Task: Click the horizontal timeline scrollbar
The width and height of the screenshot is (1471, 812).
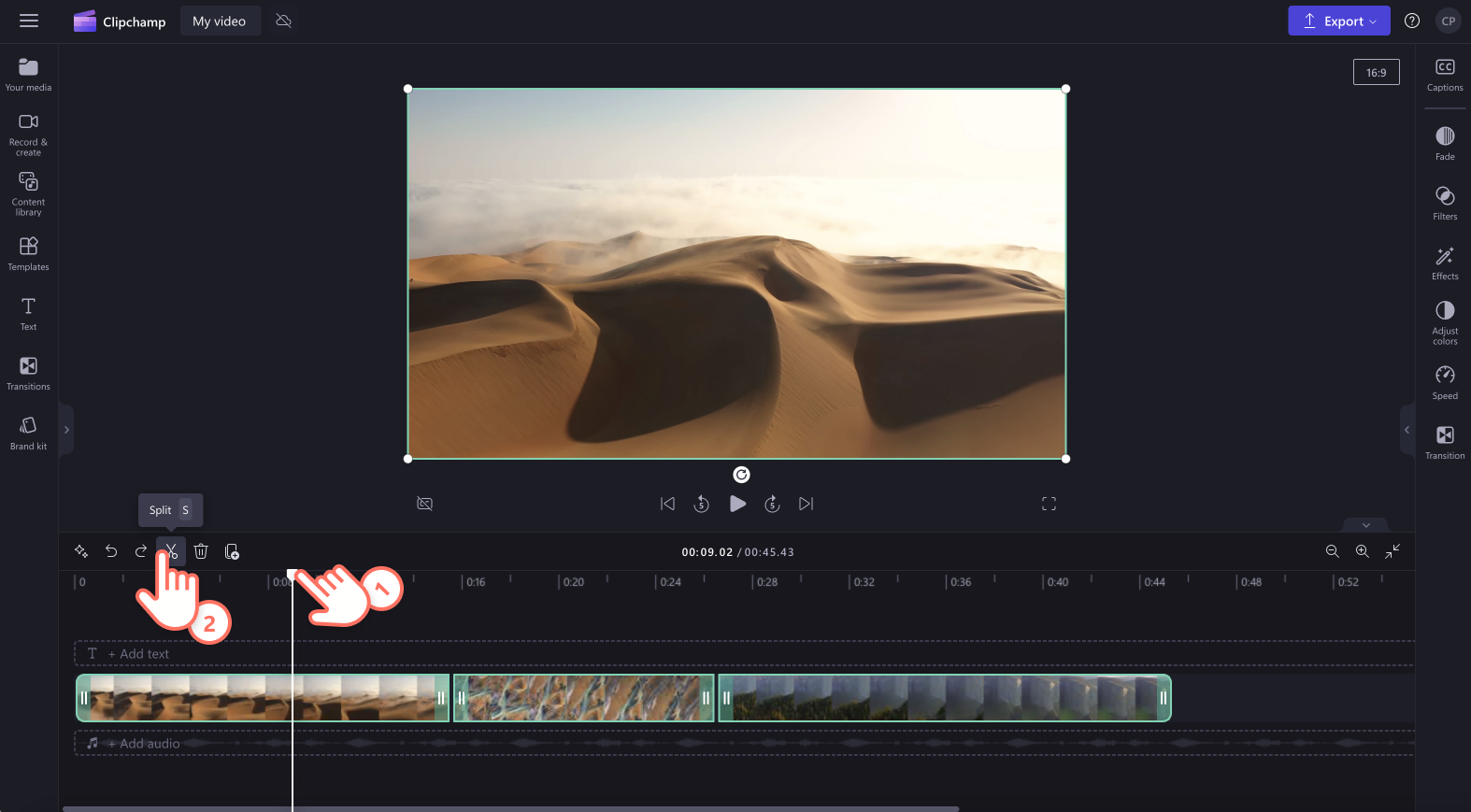Action: click(510, 808)
